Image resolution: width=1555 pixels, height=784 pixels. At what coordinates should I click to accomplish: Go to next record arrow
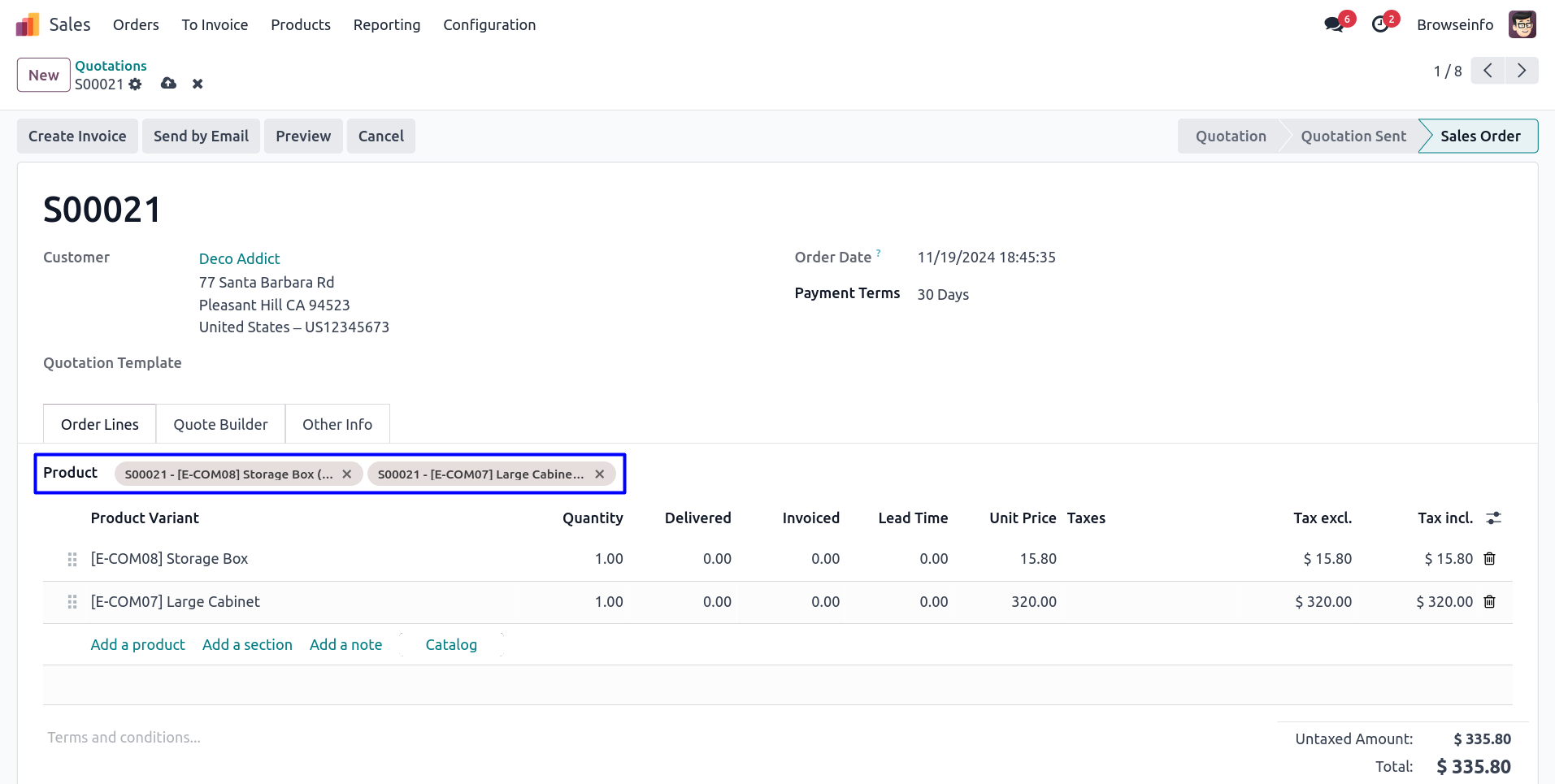click(x=1521, y=71)
